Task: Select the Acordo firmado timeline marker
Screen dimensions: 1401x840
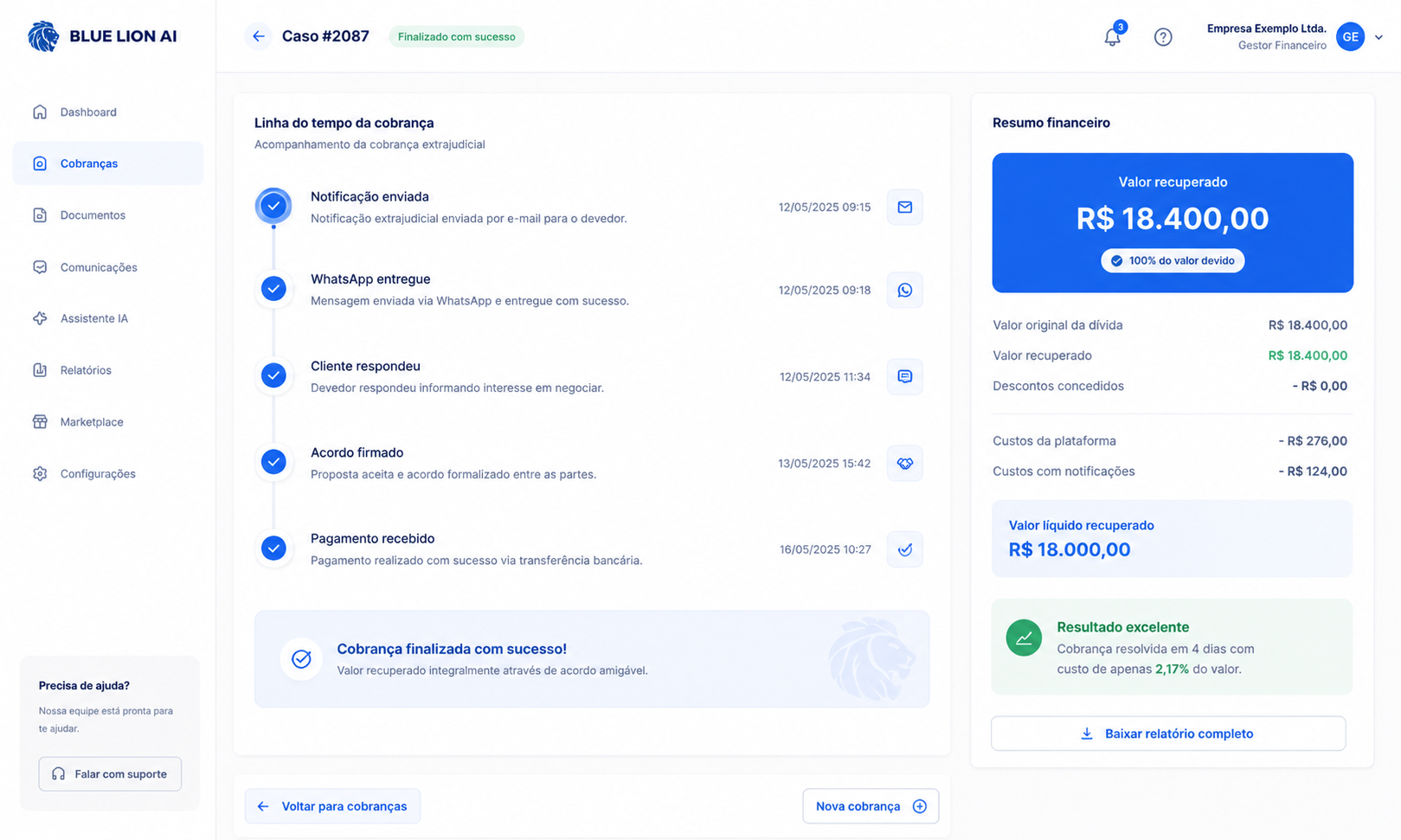Action: 273,462
